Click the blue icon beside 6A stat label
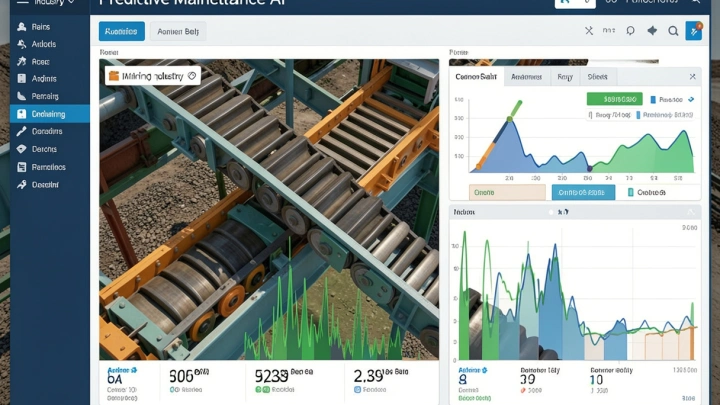Image resolution: width=720 pixels, height=405 pixels. coord(134,370)
